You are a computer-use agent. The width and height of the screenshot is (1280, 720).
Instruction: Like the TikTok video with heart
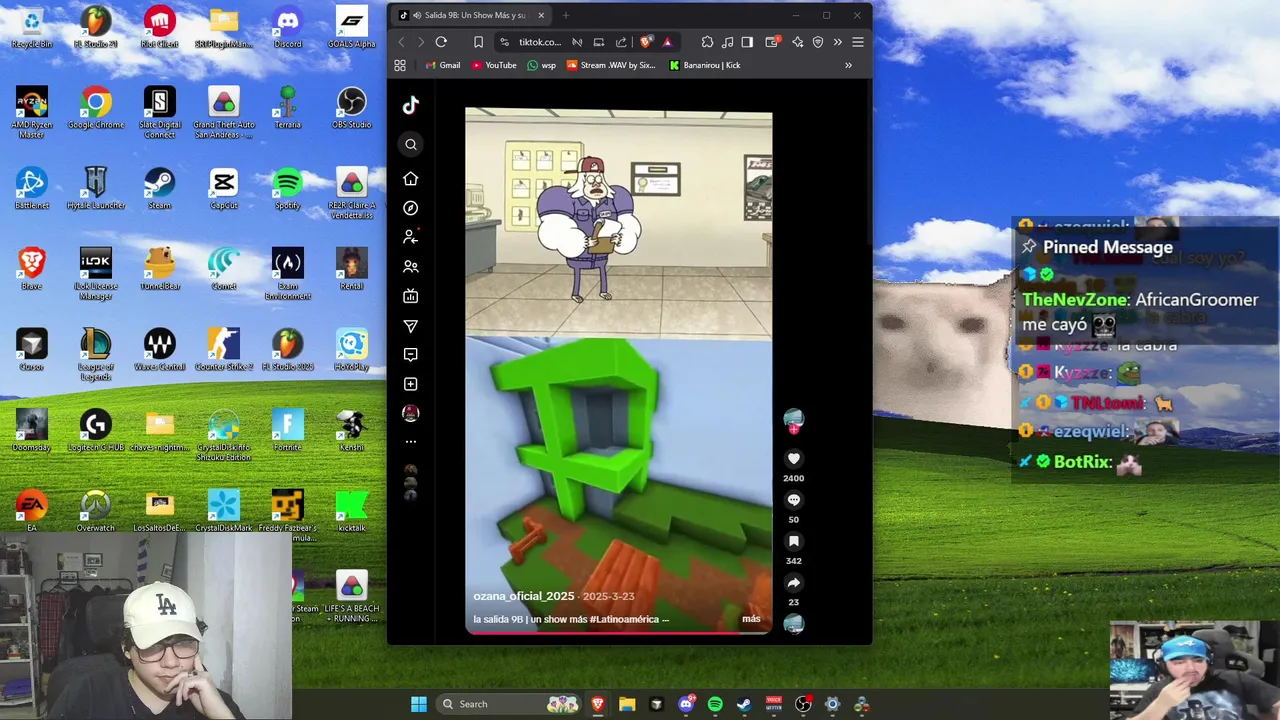coord(793,459)
